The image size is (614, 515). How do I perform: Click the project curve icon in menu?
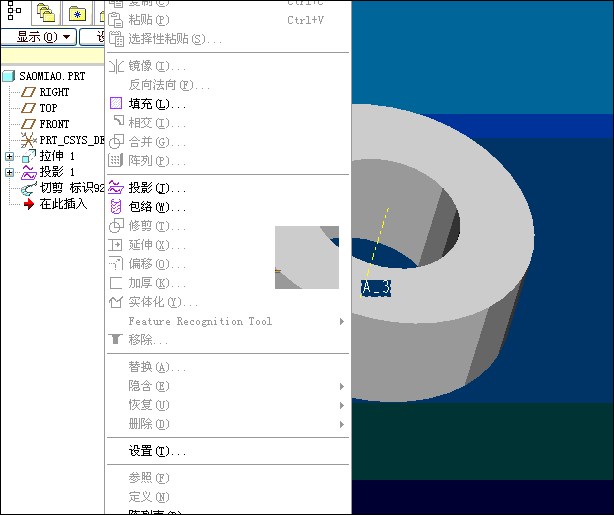point(116,188)
